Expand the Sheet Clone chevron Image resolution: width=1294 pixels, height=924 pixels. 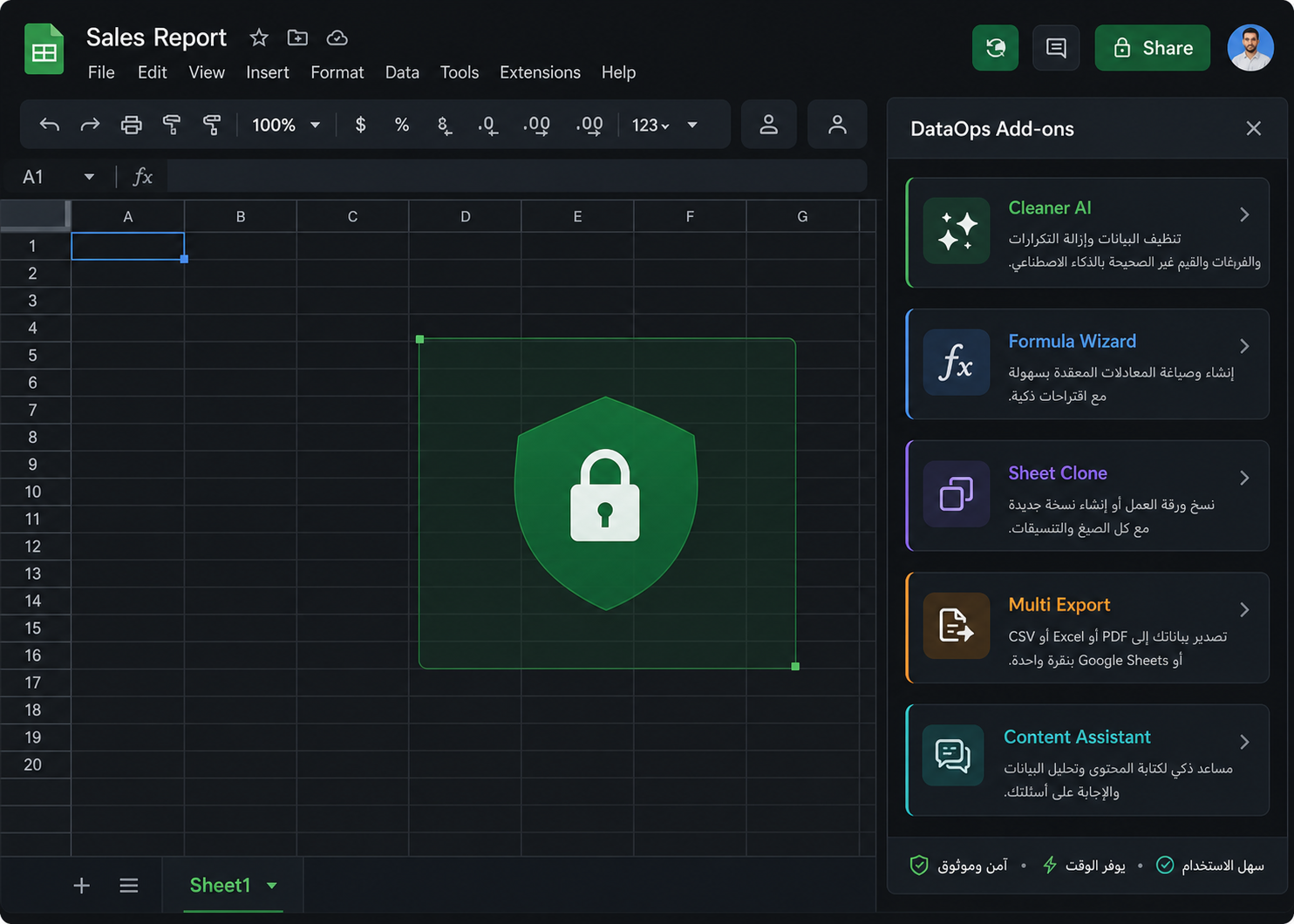click(1244, 478)
